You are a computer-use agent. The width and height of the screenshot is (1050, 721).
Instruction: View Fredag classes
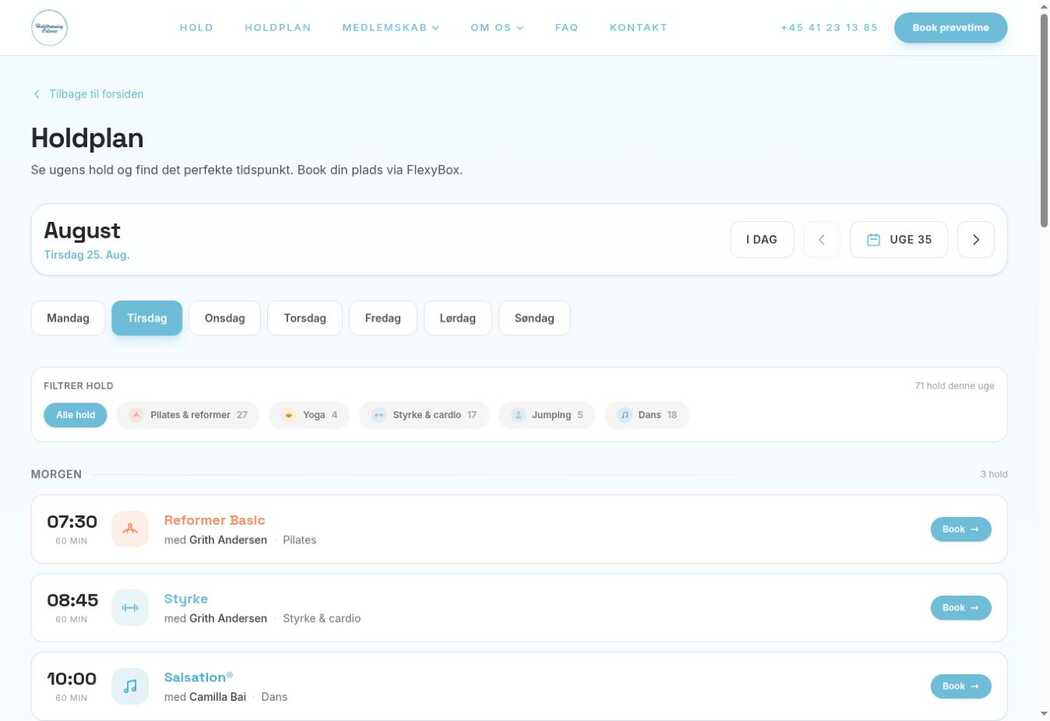383,318
